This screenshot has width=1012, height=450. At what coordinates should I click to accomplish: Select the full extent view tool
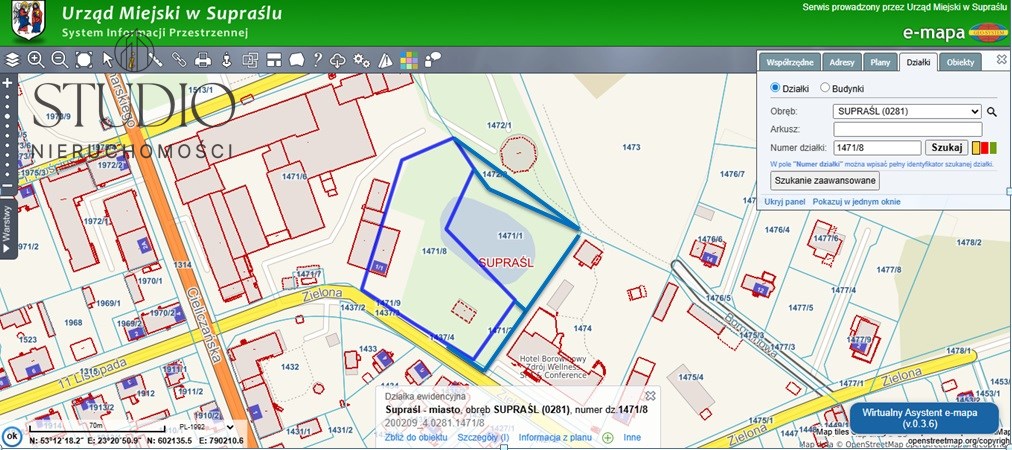(x=84, y=60)
